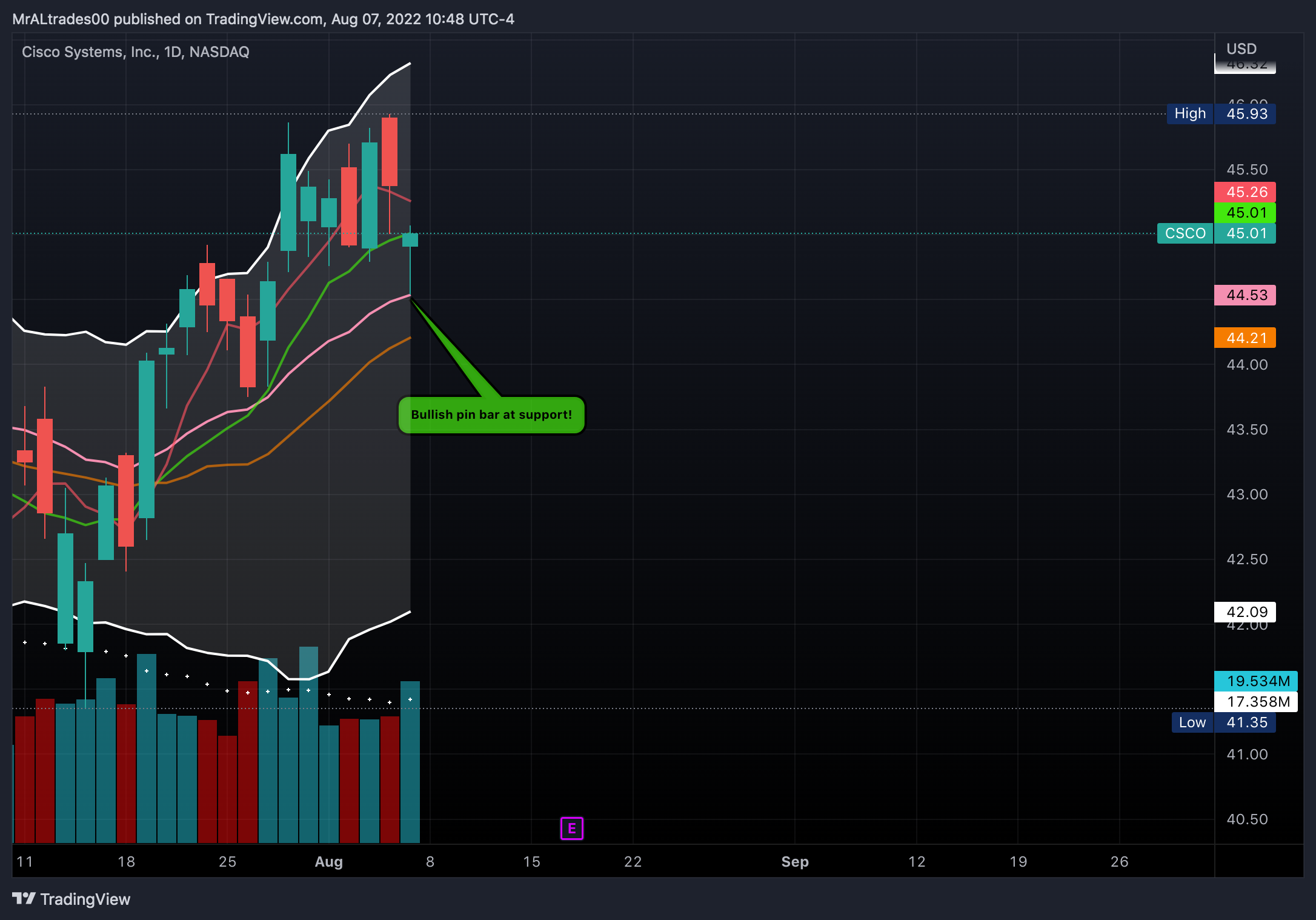Click the 45.50 price scale value
1316x920 pixels.
[x=1247, y=170]
